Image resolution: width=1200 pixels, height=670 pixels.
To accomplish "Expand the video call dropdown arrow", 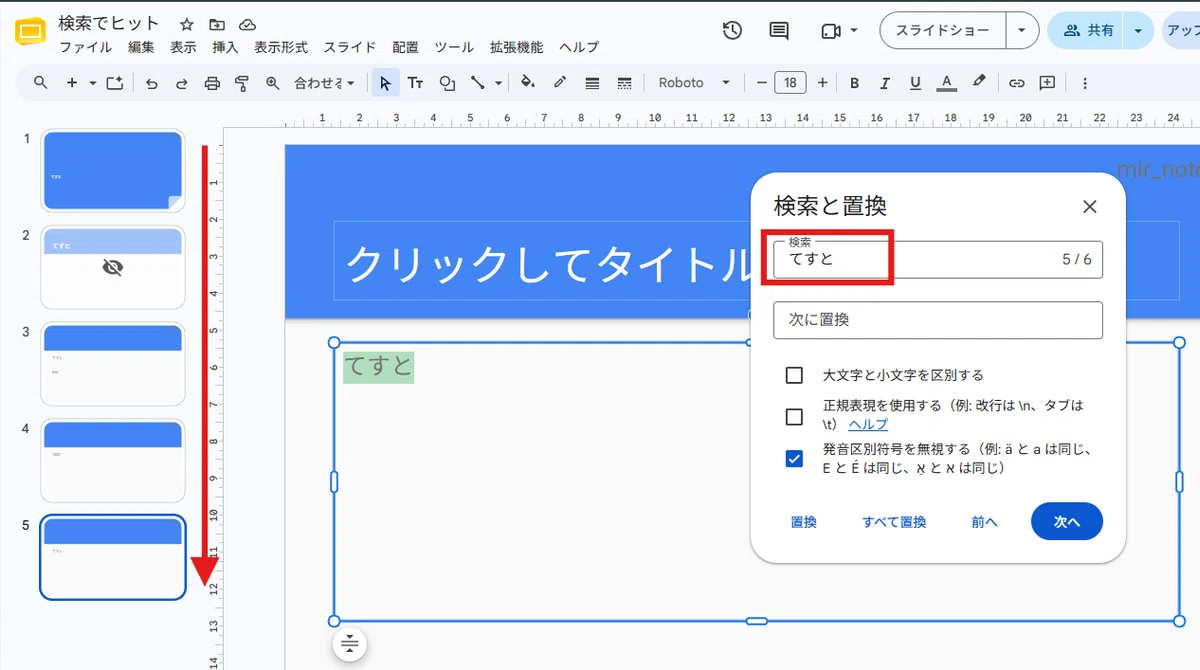I will 854,30.
